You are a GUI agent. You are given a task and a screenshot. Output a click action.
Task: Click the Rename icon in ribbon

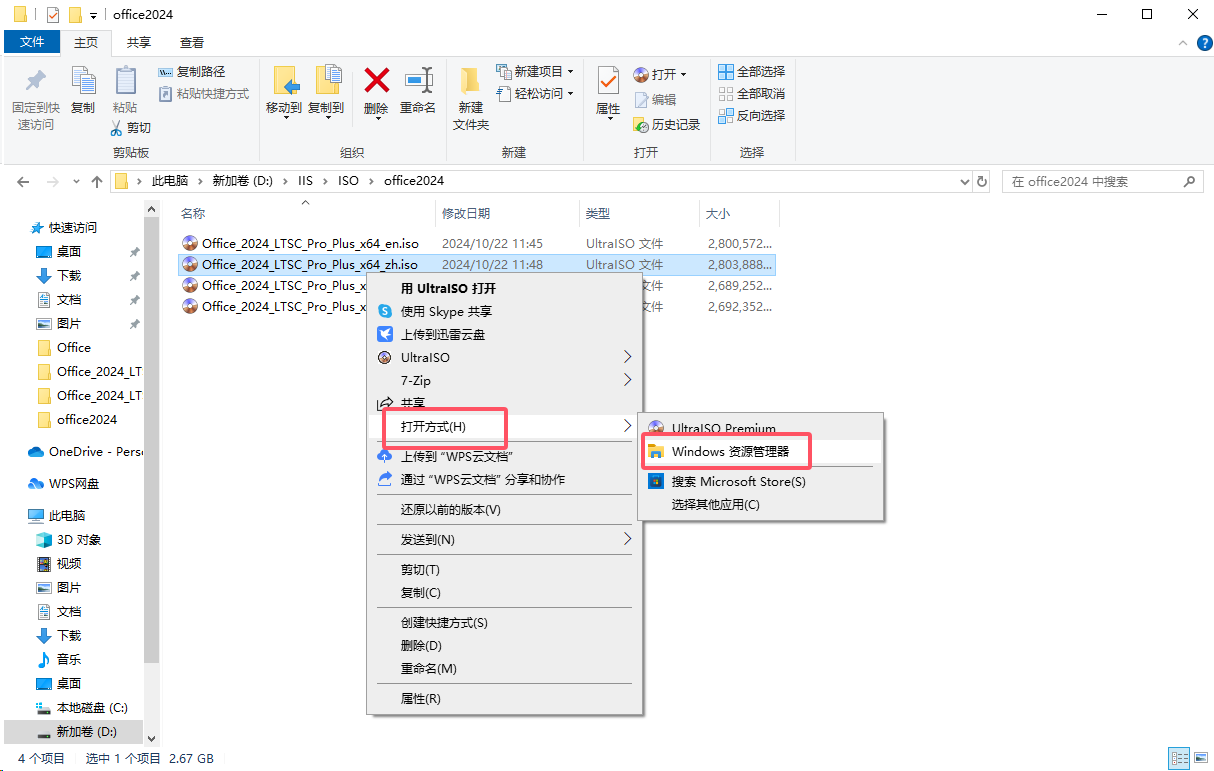[x=418, y=82]
